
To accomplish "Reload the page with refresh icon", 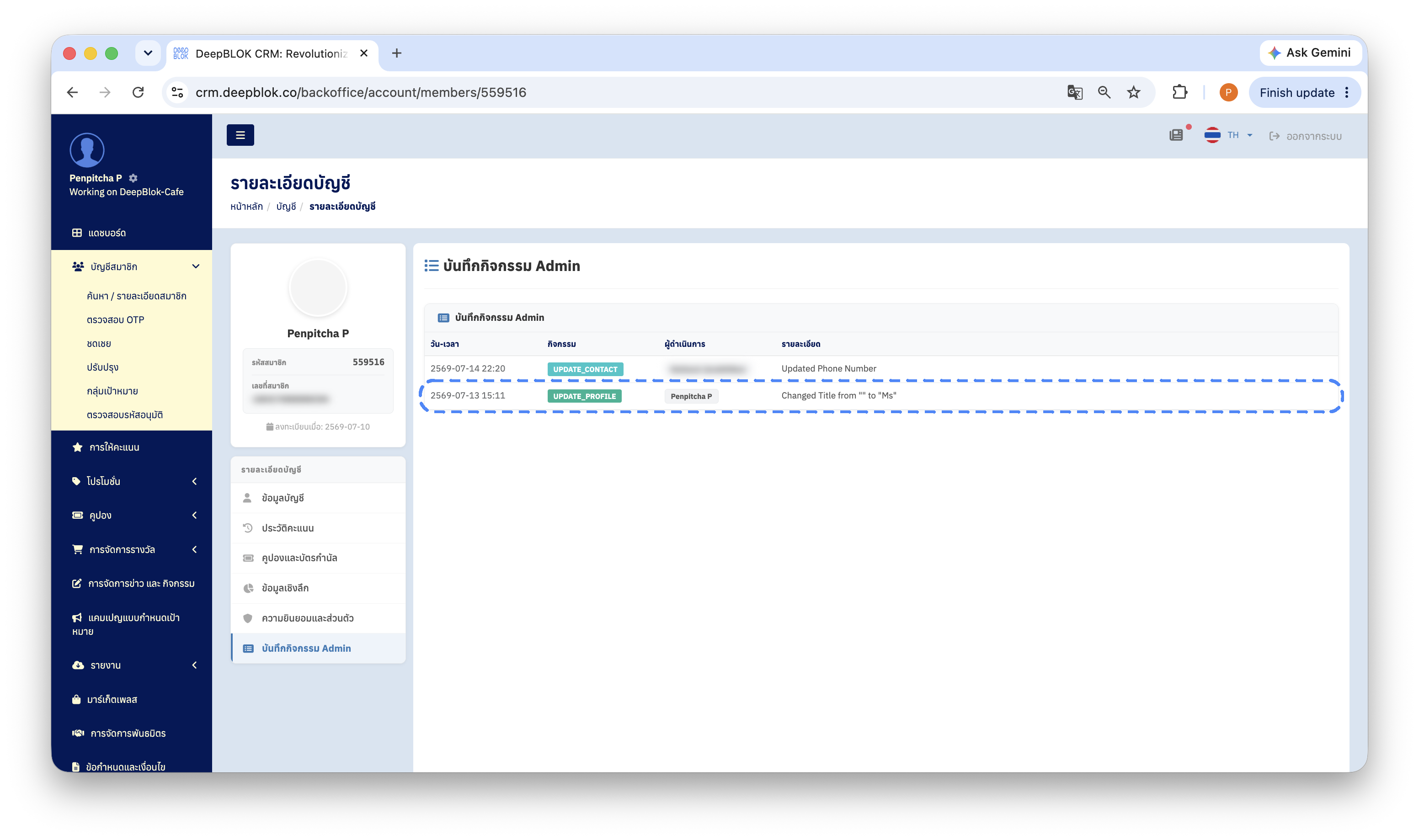I will (138, 92).
